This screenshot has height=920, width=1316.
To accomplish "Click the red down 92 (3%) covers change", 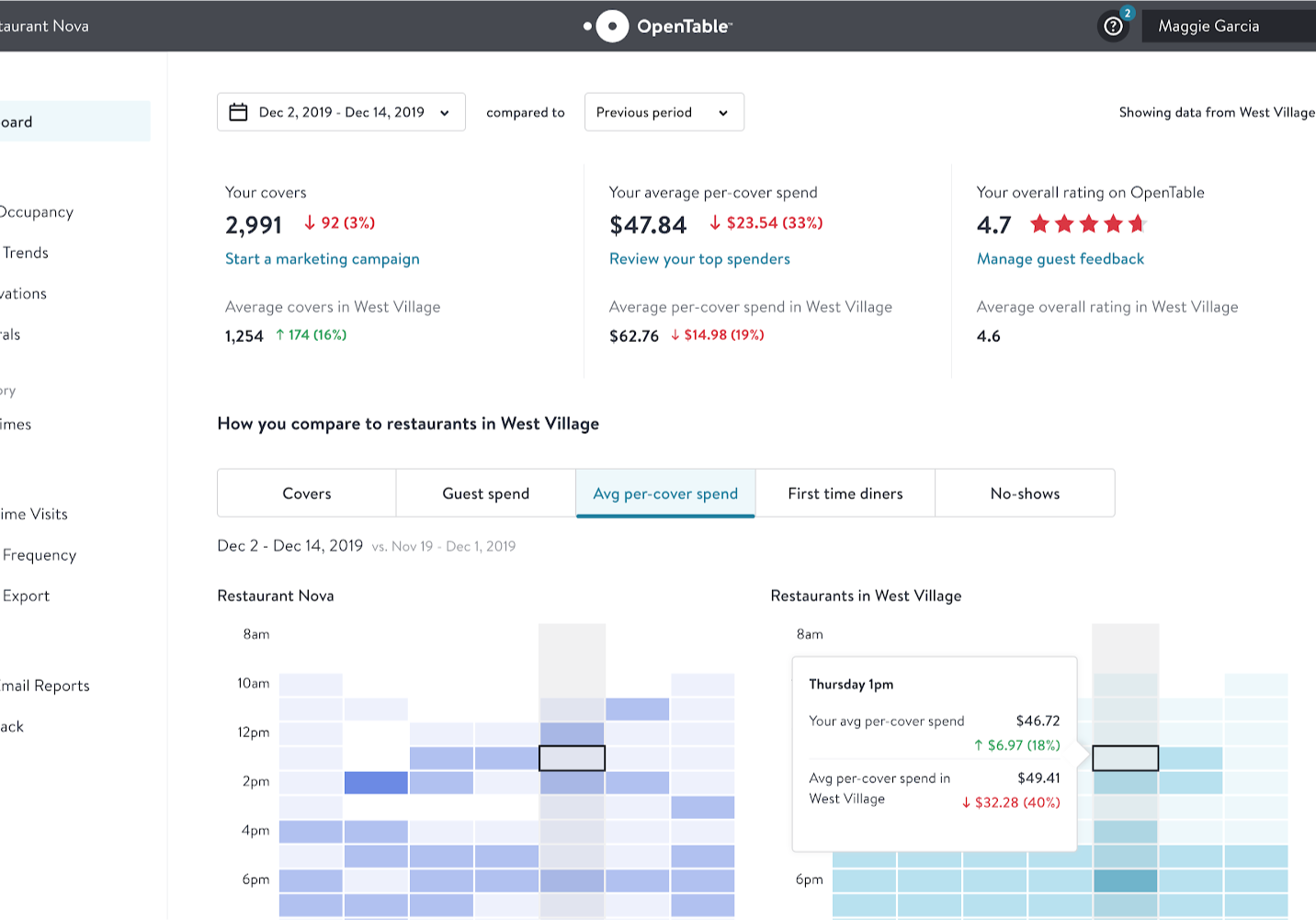I will pyautogui.click(x=339, y=223).
